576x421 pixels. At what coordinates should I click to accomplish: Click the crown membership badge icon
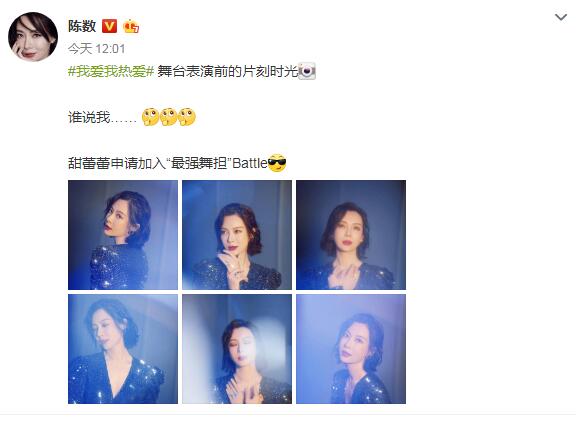(x=131, y=26)
